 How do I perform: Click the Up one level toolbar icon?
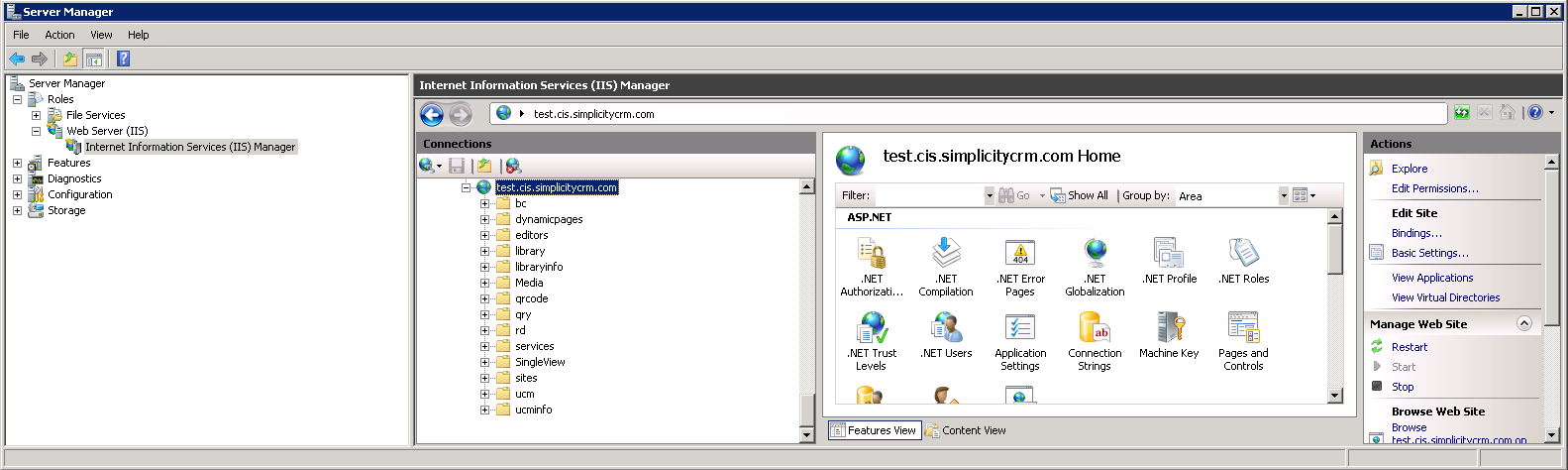click(x=70, y=59)
